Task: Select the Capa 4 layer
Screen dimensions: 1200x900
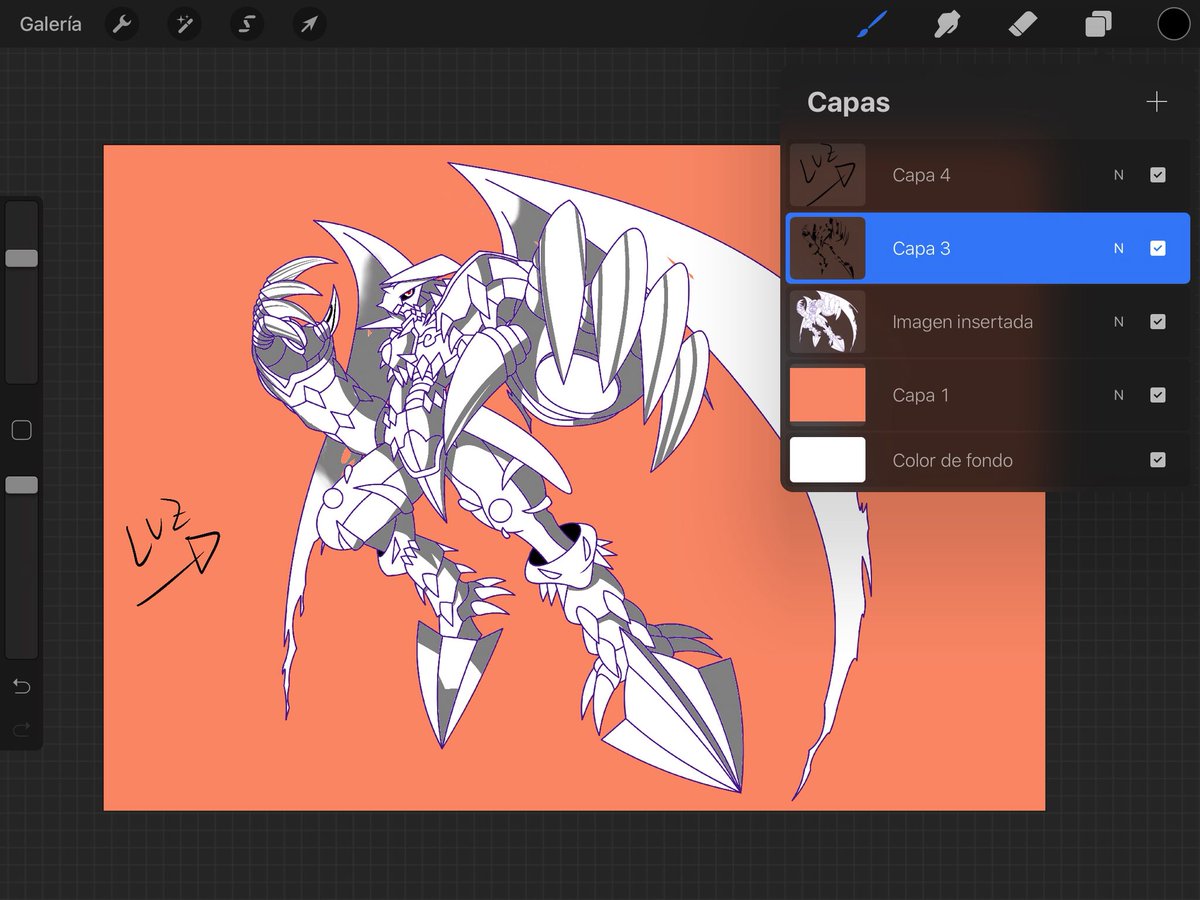Action: tap(988, 175)
